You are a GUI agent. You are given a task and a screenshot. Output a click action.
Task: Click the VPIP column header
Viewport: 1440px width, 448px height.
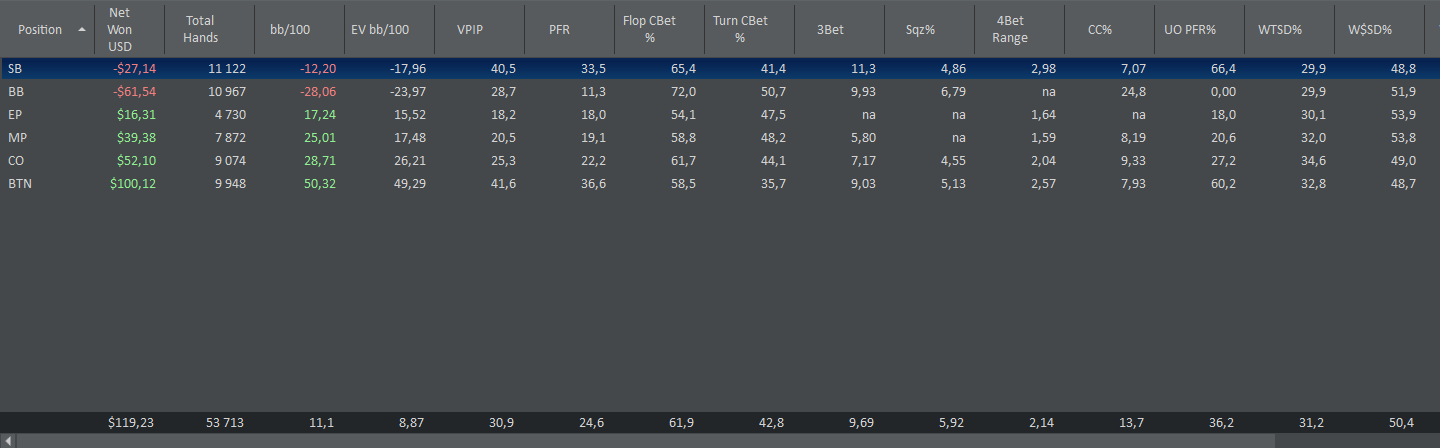(x=470, y=29)
